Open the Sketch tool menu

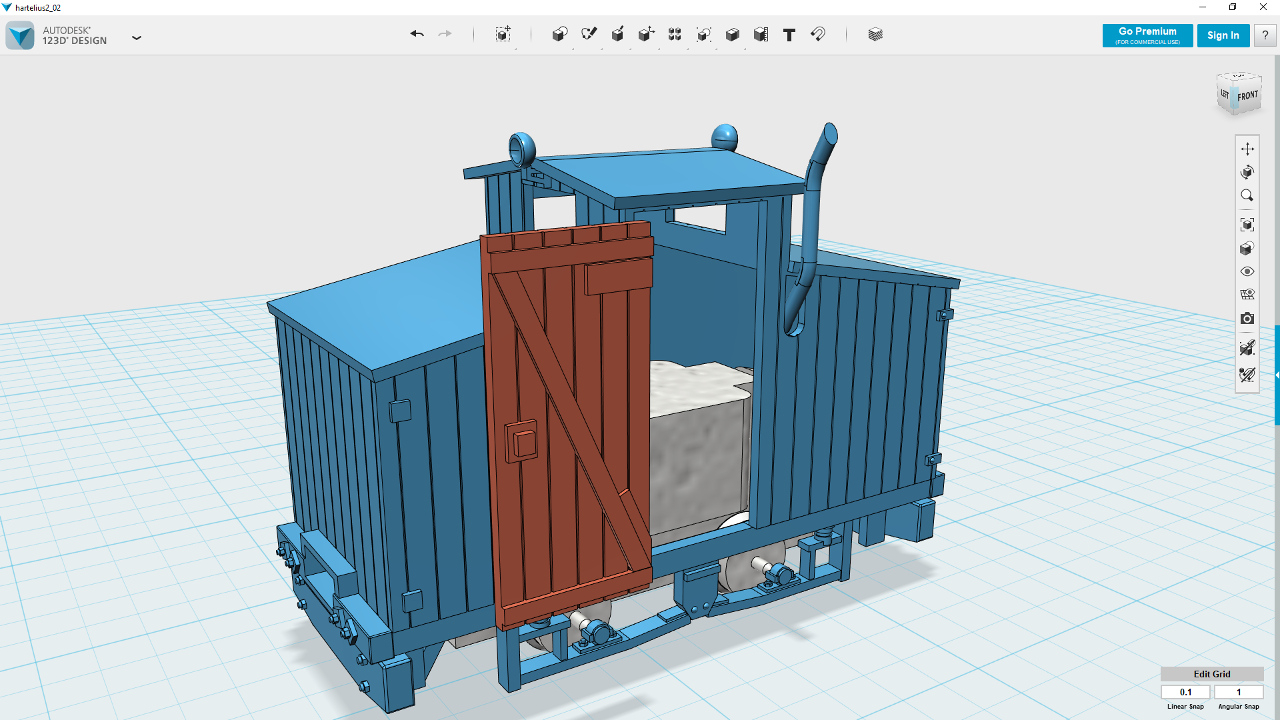(x=589, y=34)
